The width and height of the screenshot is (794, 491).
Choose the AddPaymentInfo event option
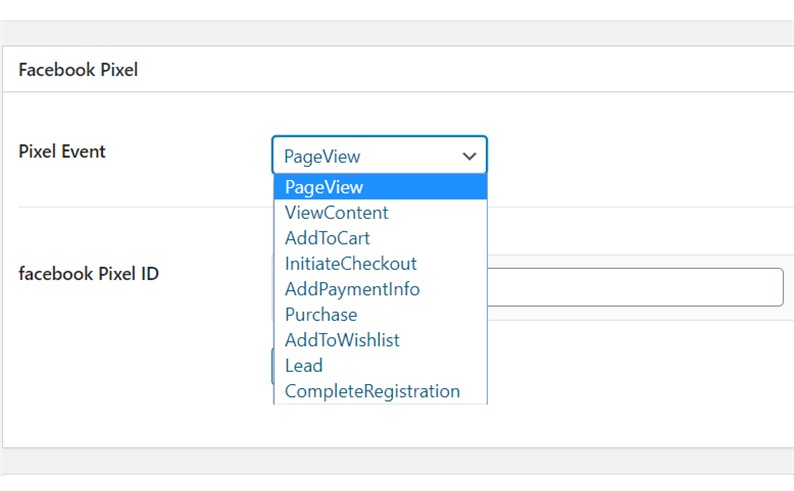pos(352,289)
